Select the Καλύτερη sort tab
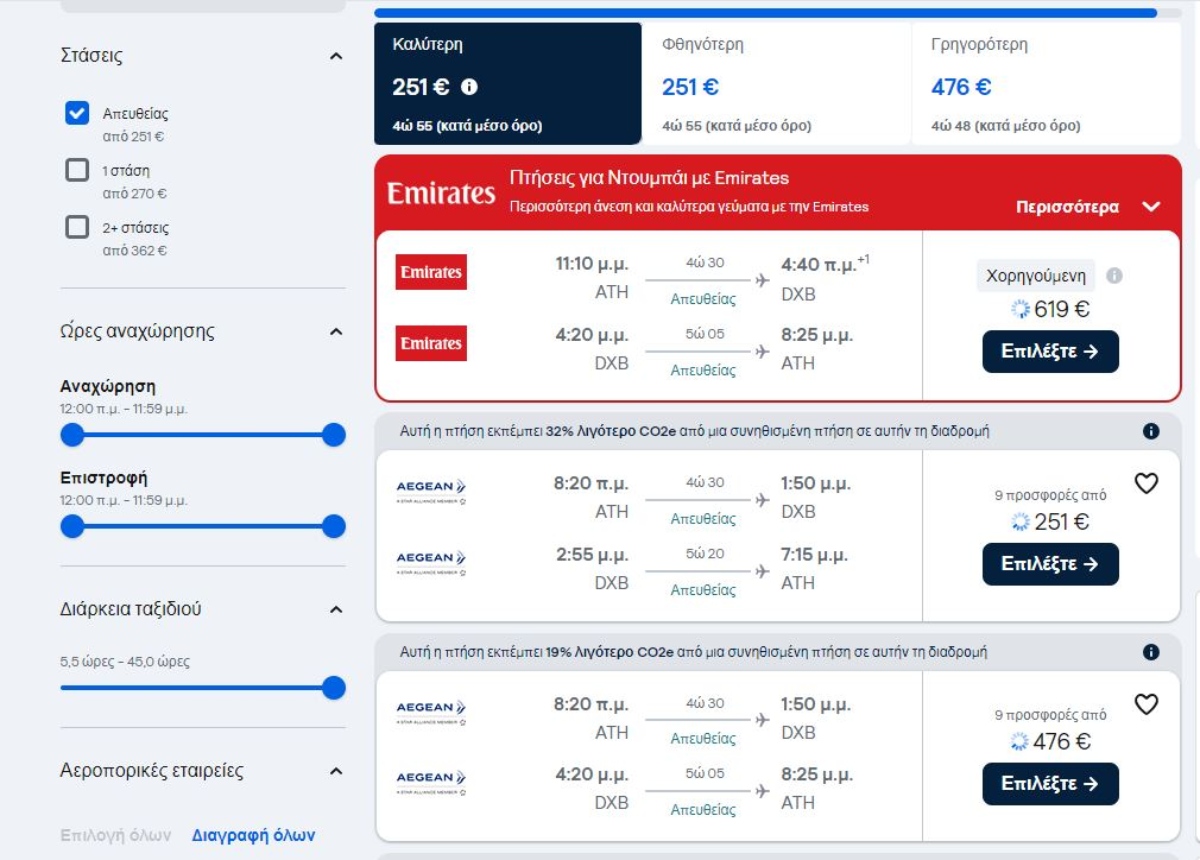 pyautogui.click(x=508, y=84)
